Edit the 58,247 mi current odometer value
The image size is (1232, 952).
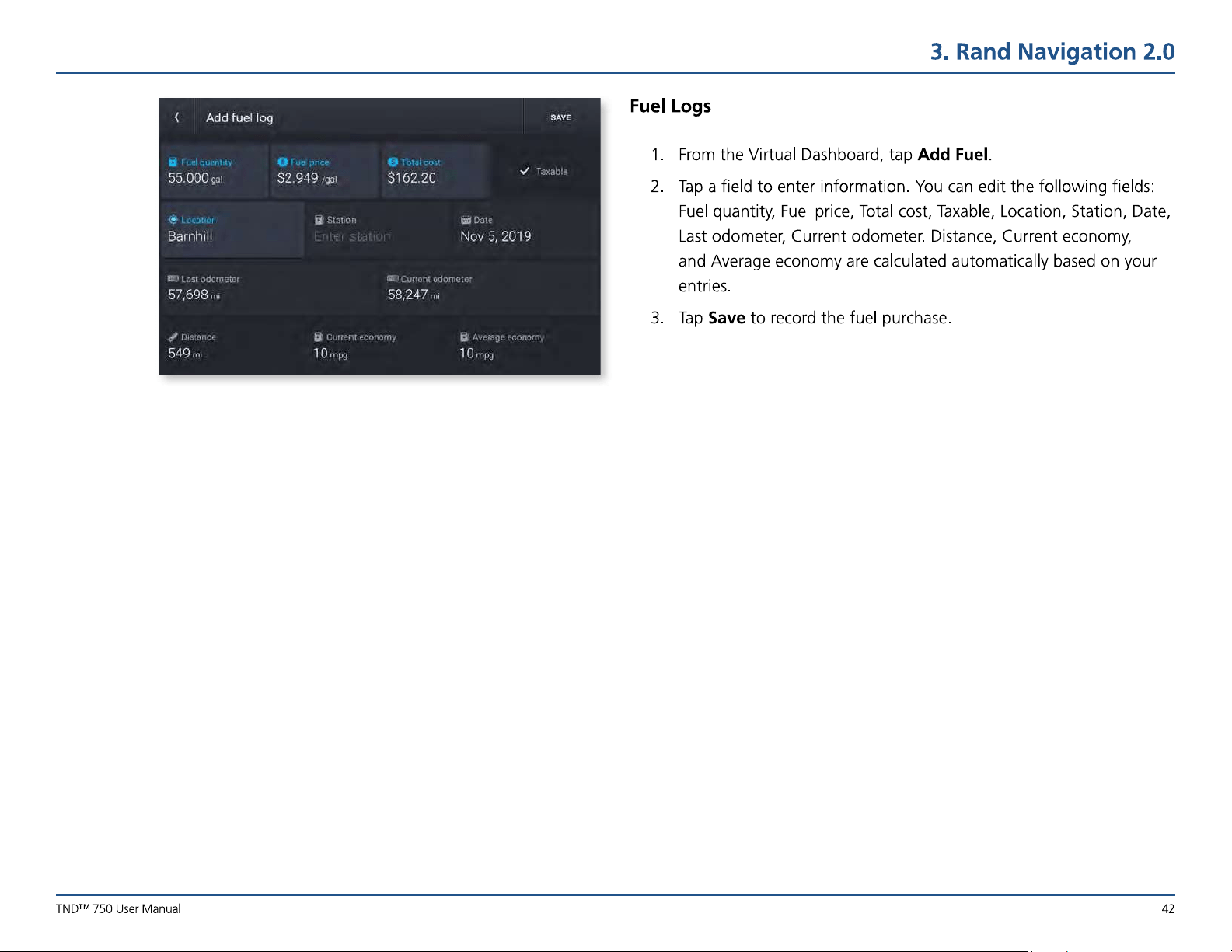click(x=414, y=295)
